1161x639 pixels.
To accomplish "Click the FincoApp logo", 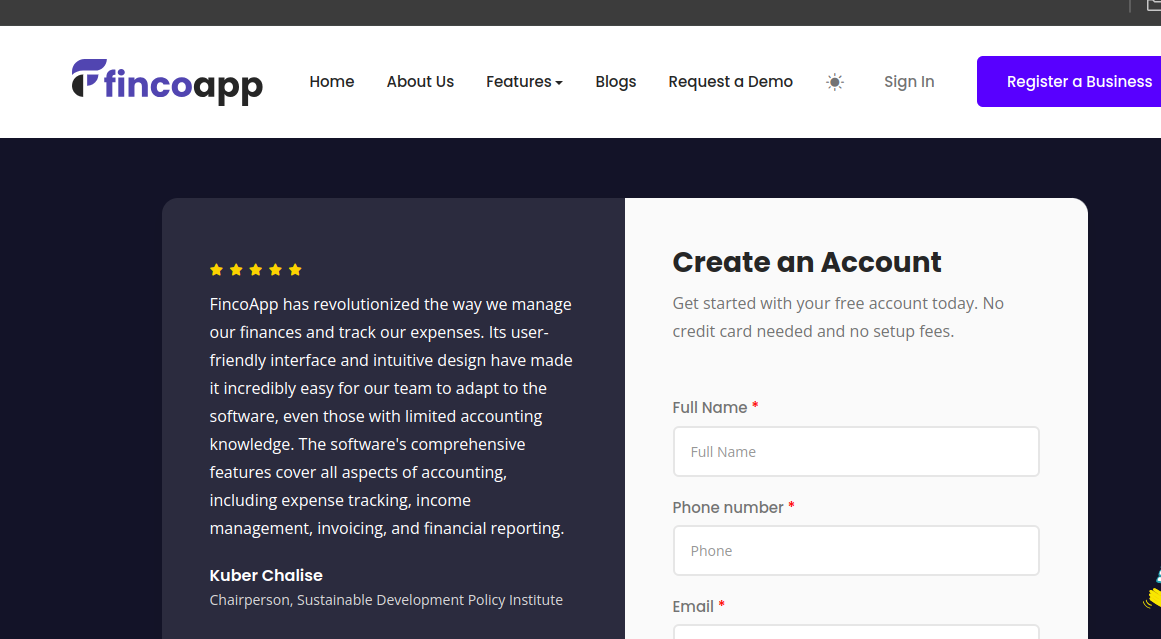I will click(167, 82).
